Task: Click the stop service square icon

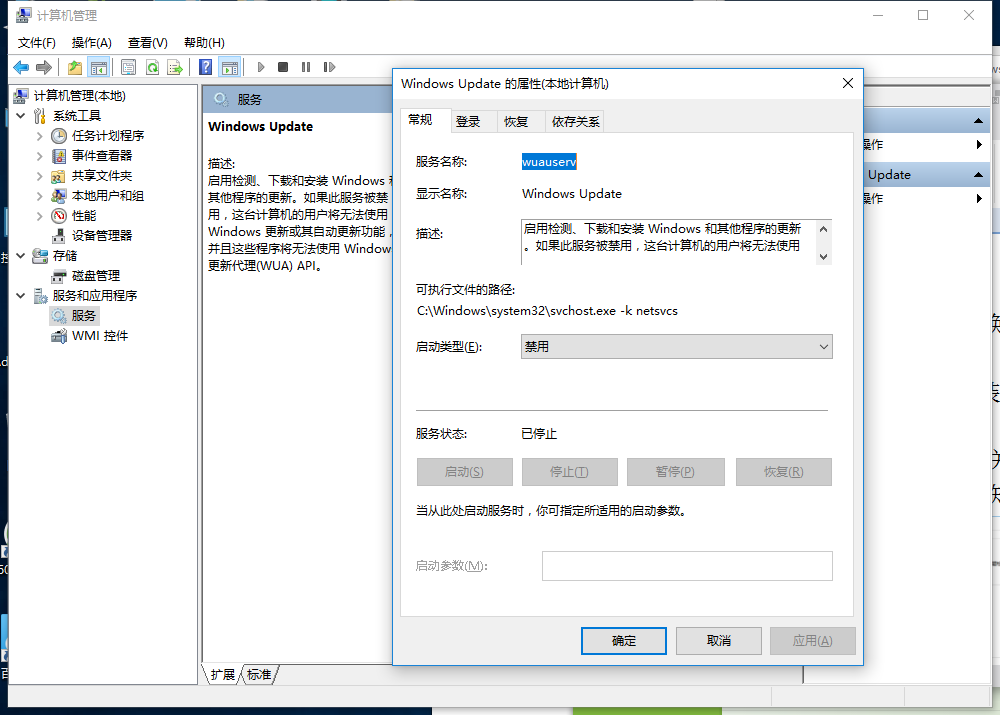Action: point(283,67)
